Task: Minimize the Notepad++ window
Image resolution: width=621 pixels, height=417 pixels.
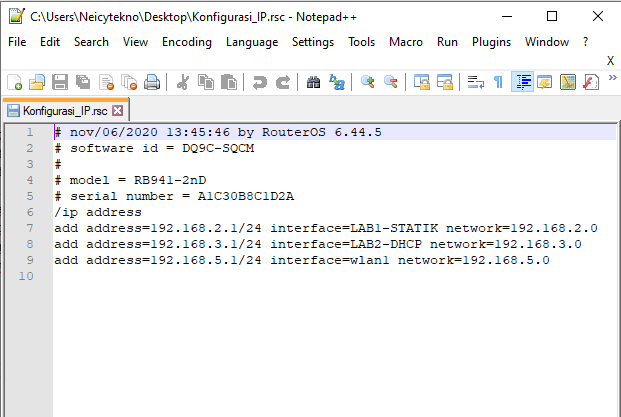Action: 507,16
